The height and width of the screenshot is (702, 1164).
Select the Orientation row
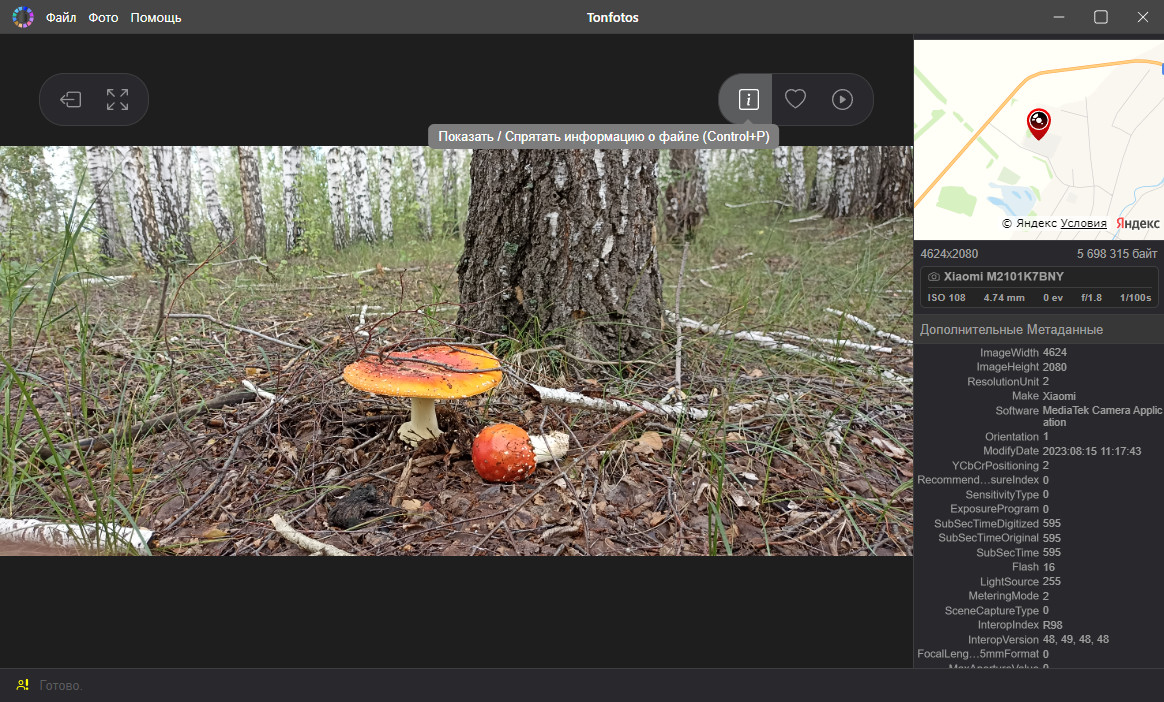(1039, 436)
